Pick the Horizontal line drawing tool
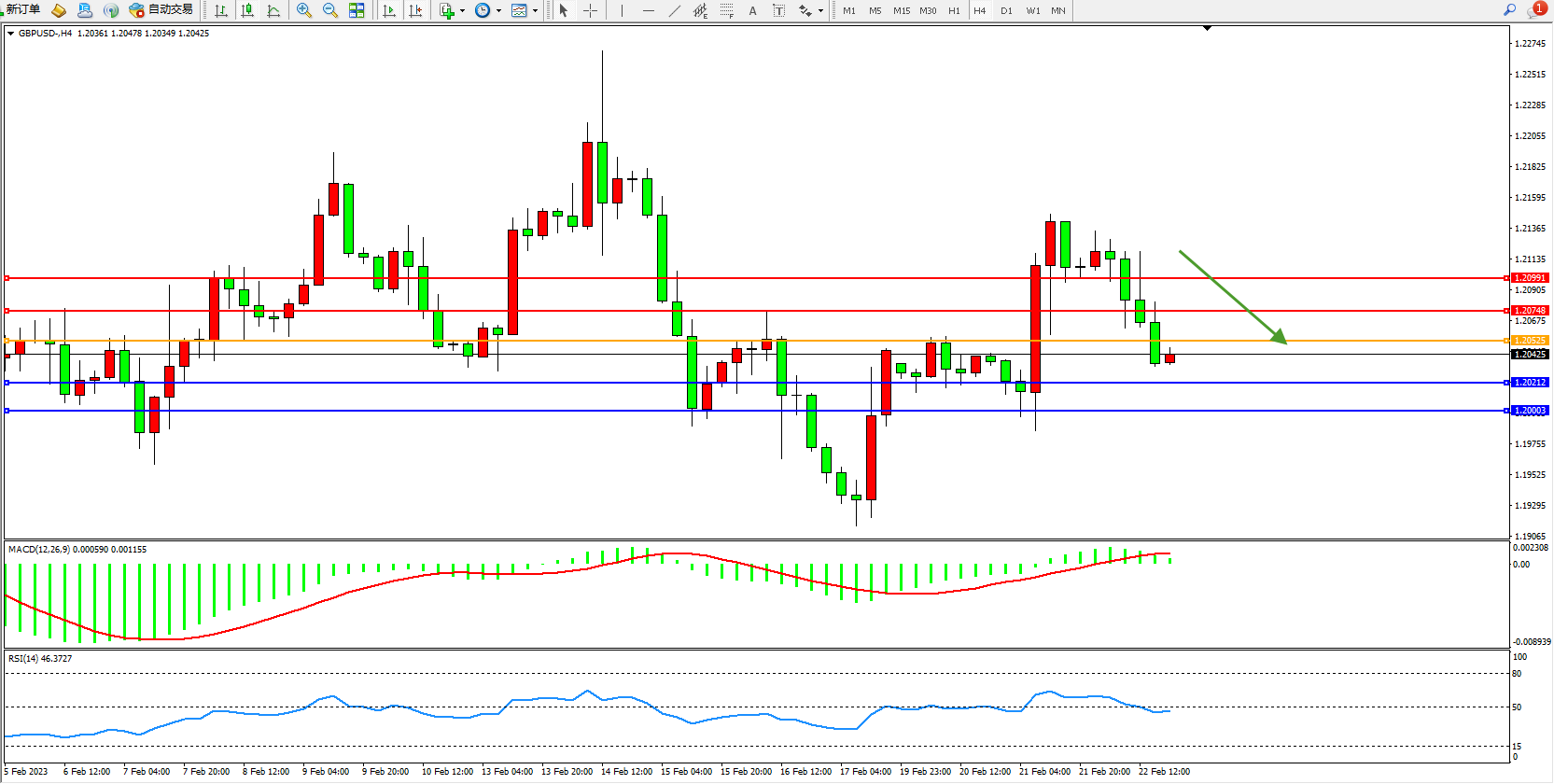 click(648, 10)
